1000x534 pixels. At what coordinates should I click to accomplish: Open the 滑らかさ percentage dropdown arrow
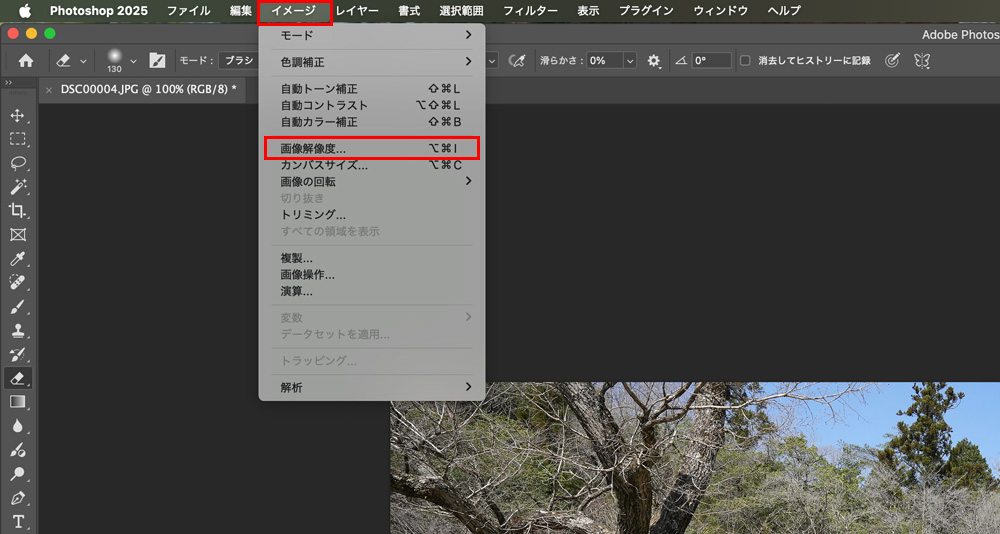click(631, 61)
